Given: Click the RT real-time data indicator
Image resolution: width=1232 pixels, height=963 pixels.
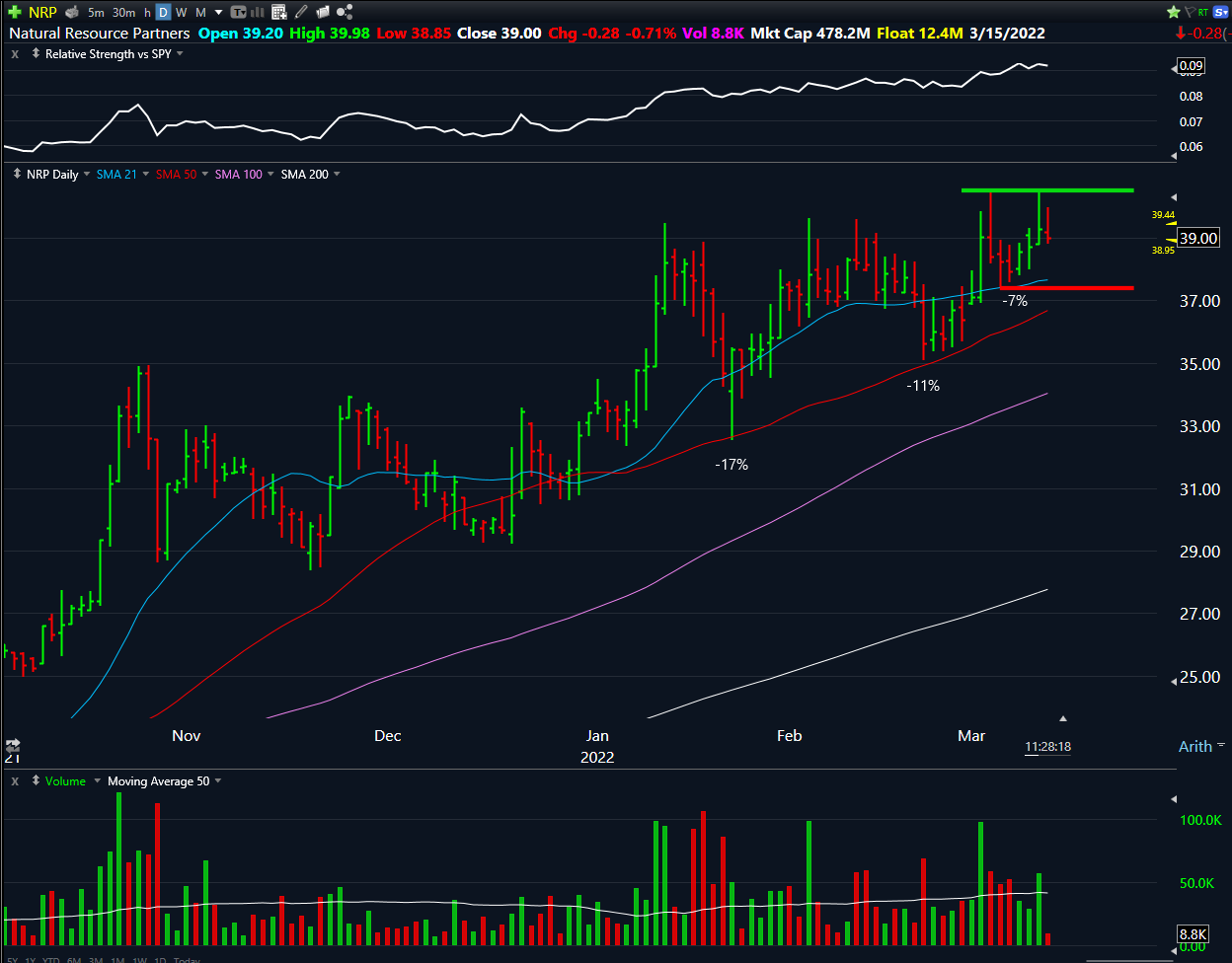Looking at the screenshot, I should point(1202,13).
